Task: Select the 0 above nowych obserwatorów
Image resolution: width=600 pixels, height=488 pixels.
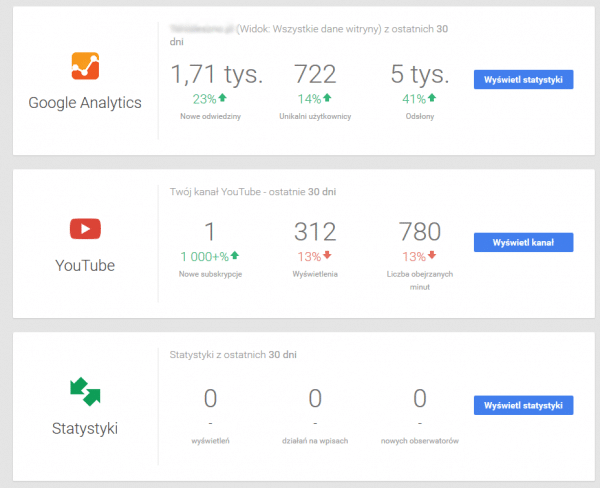Action: click(420, 398)
